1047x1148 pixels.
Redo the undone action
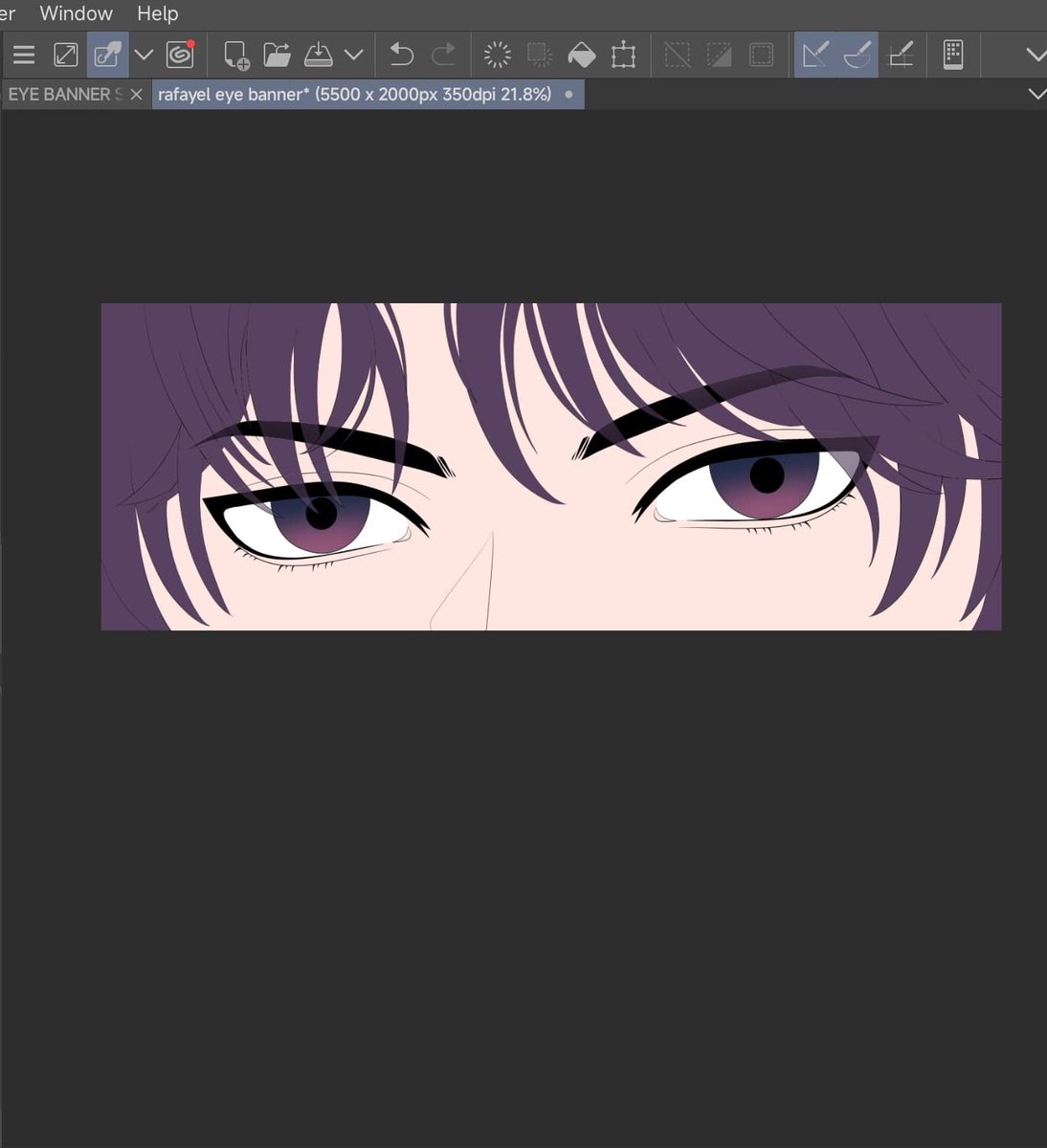(444, 55)
